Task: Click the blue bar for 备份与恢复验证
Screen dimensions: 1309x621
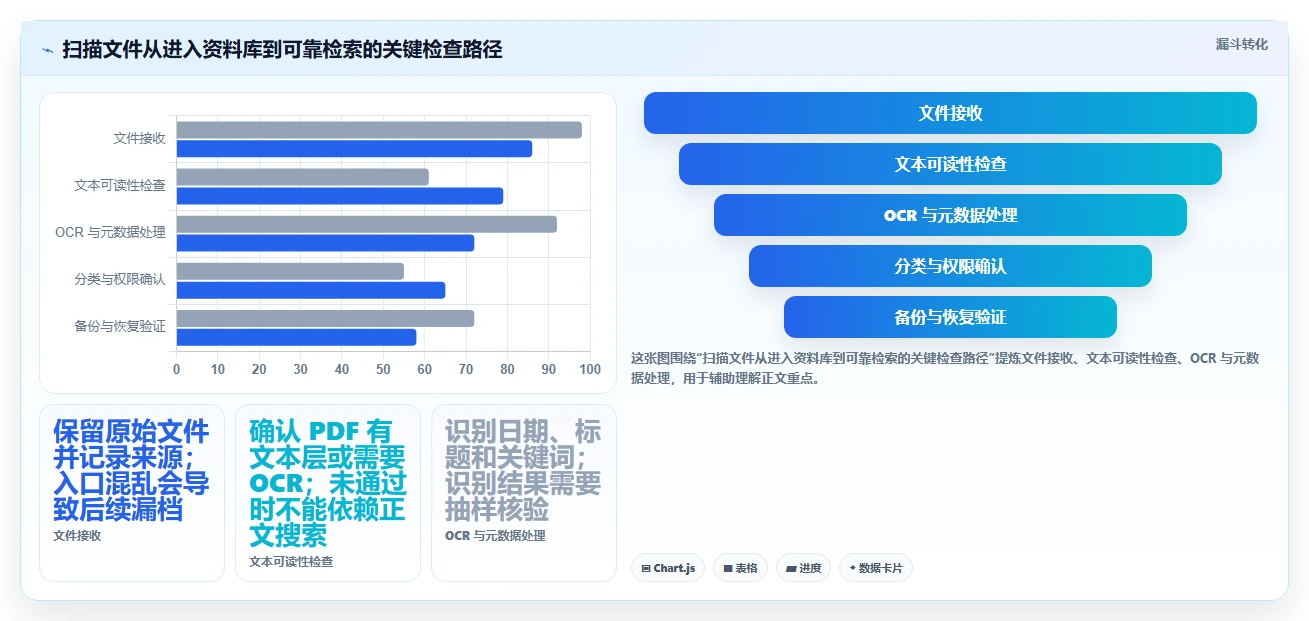Action: [x=297, y=337]
